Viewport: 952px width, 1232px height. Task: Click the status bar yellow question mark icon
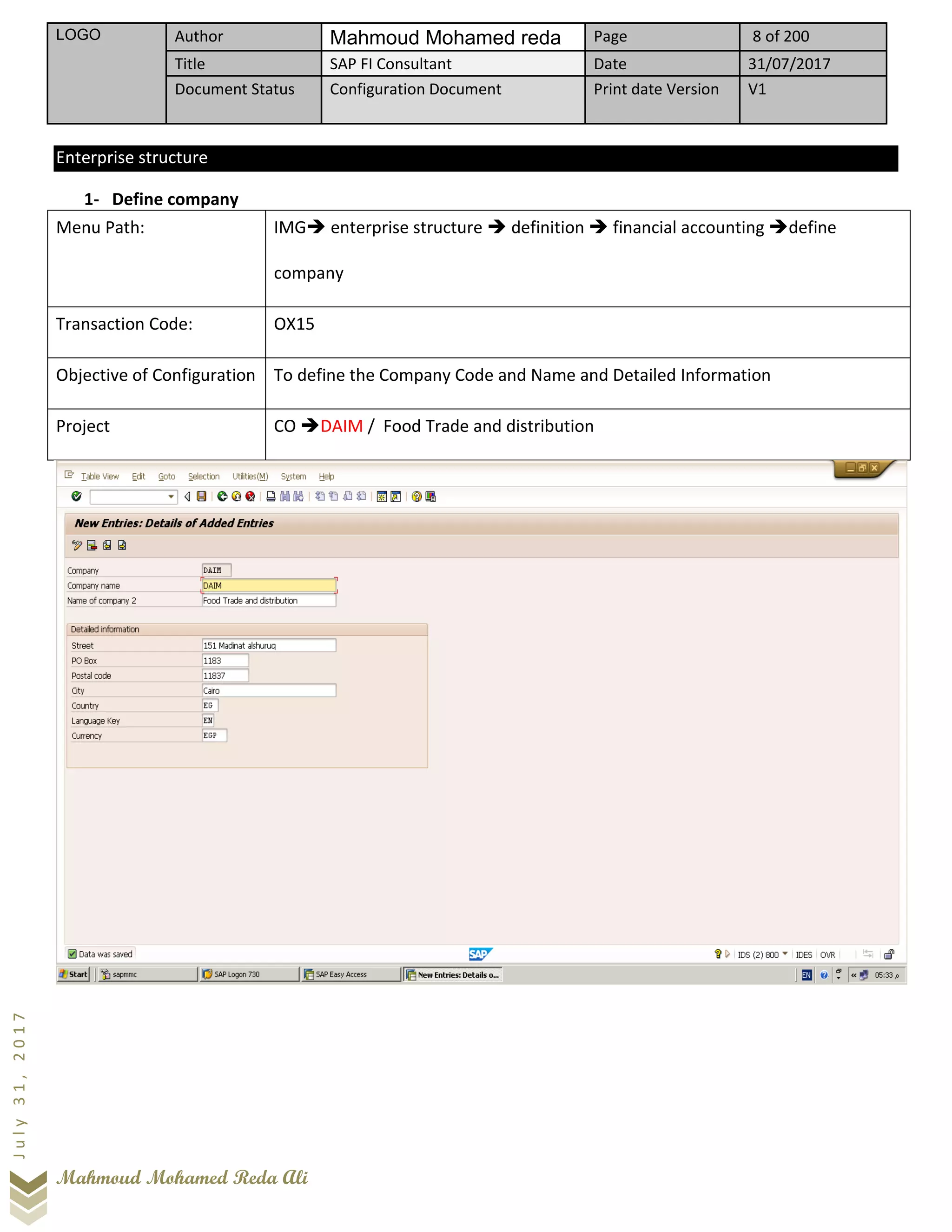[x=718, y=954]
